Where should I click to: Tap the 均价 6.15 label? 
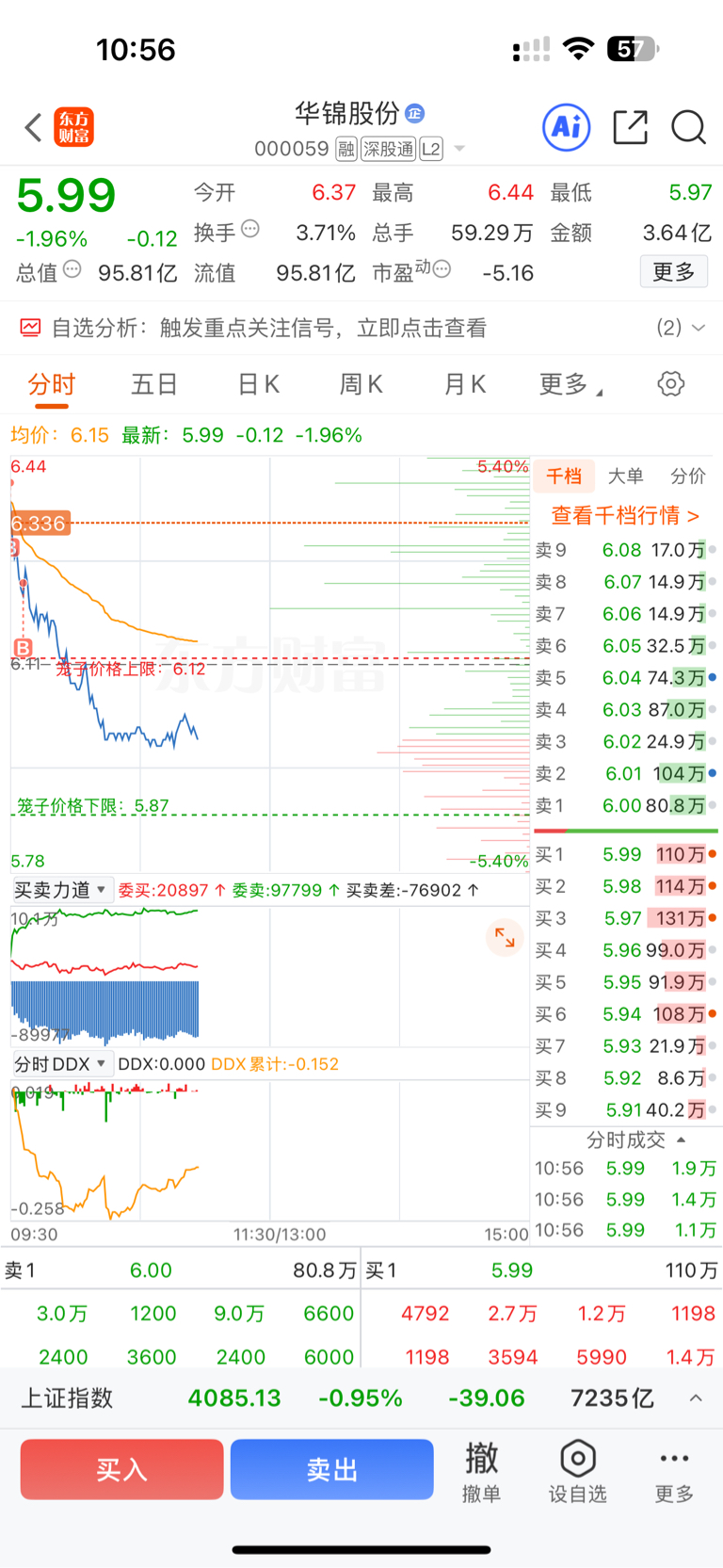click(x=59, y=435)
